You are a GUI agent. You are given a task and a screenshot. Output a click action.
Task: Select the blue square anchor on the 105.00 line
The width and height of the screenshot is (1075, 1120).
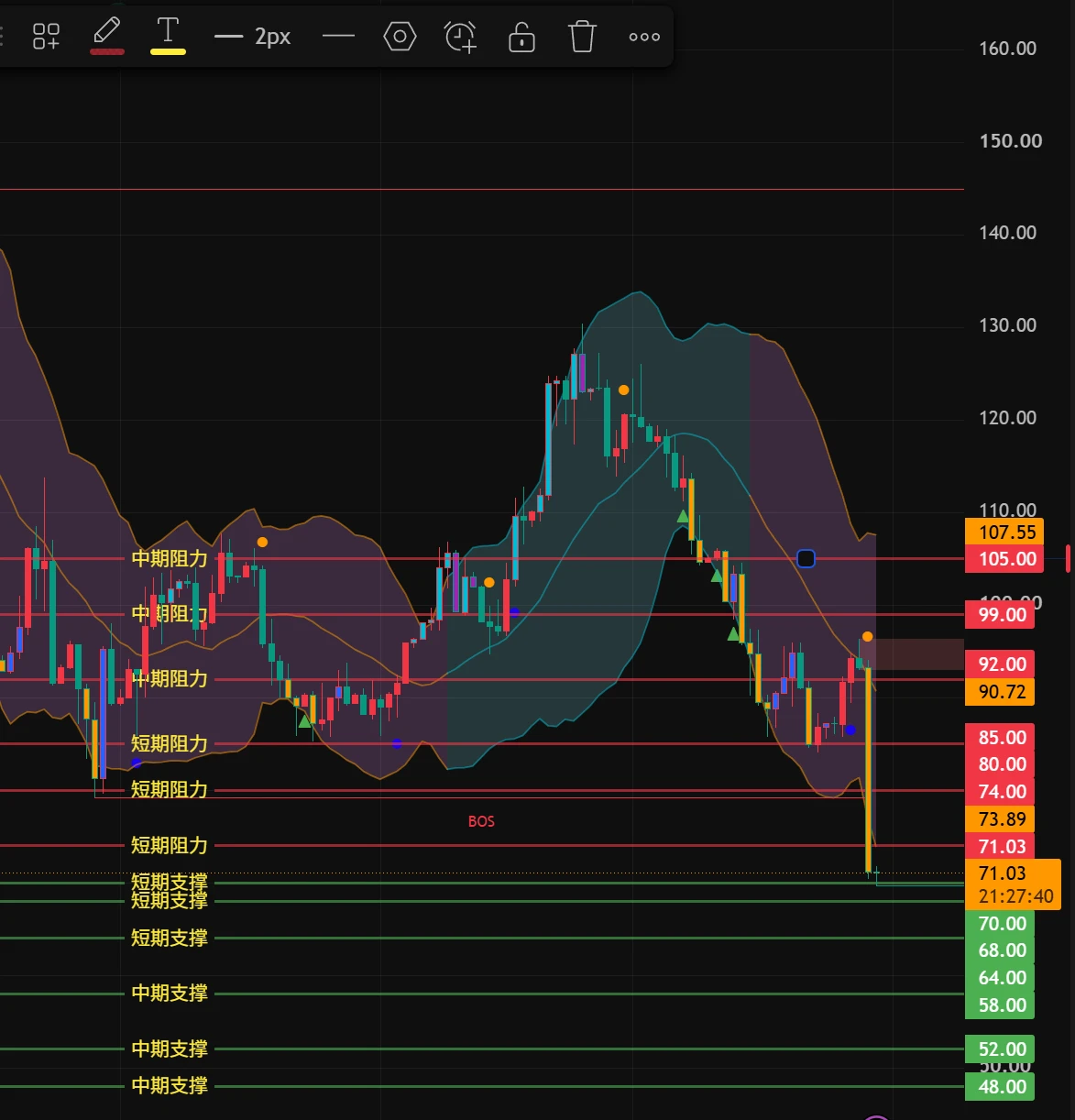[806, 558]
